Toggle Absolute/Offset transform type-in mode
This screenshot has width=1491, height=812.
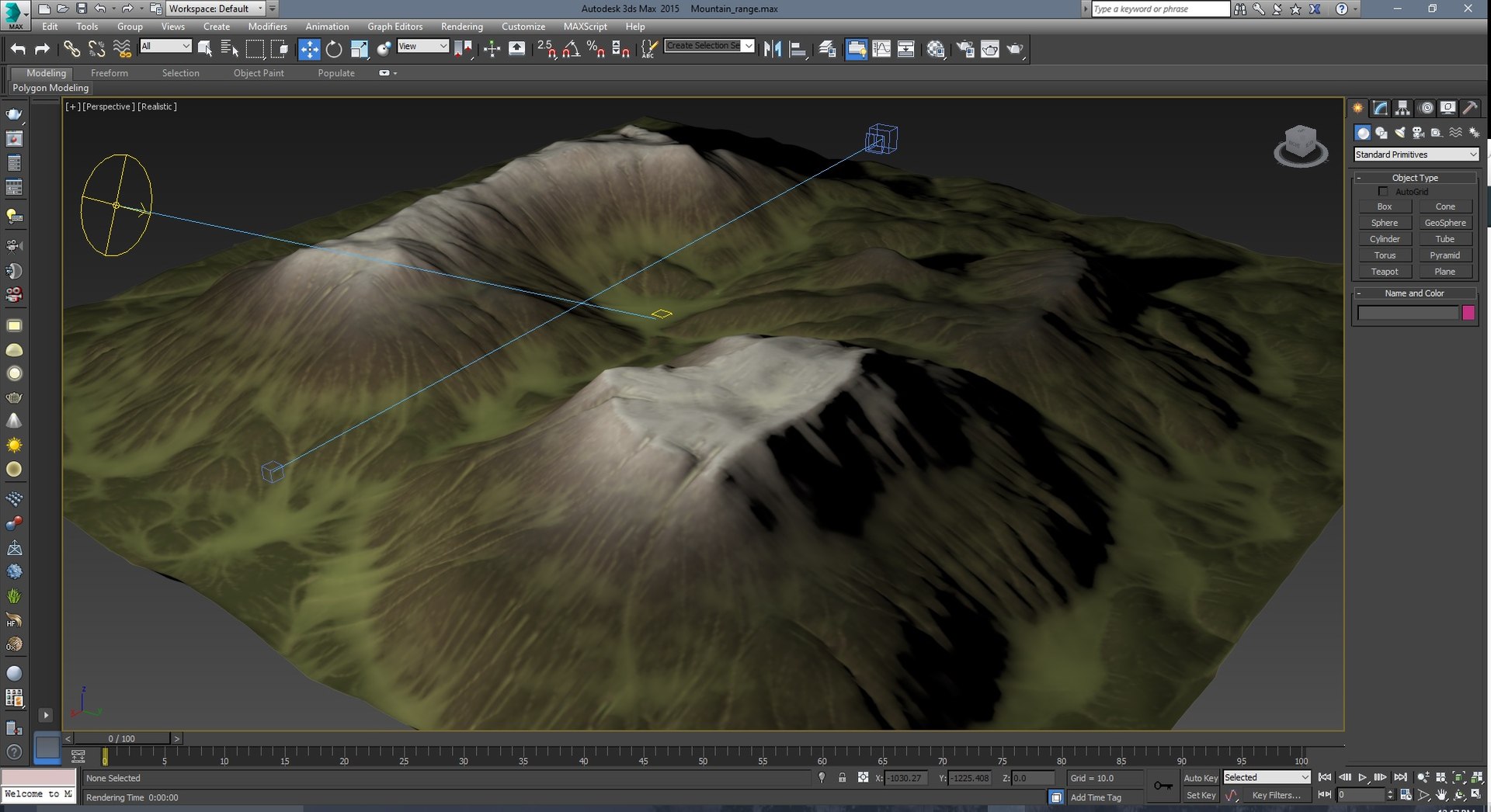coord(863,777)
